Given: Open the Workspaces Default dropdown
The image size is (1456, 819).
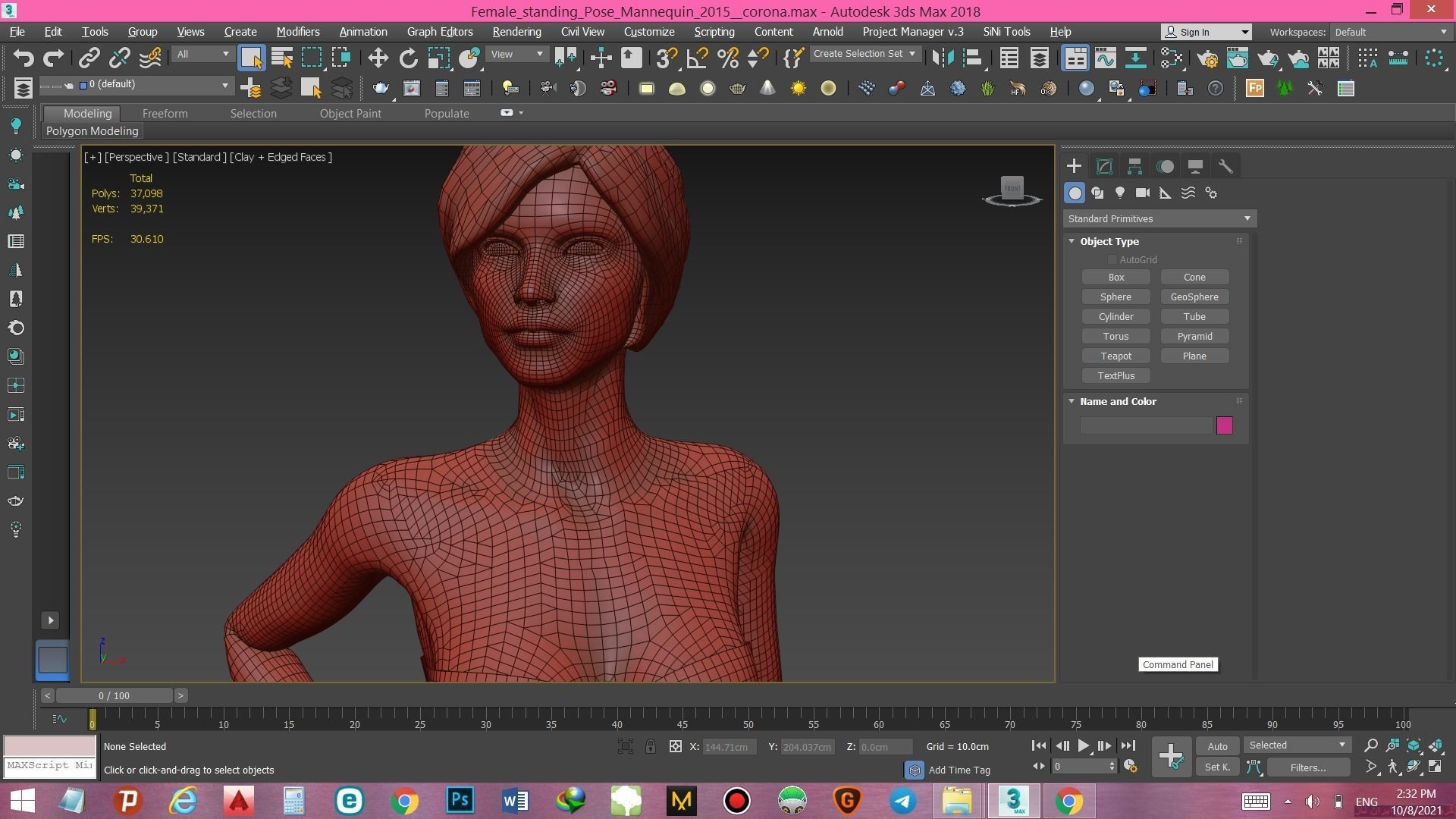Looking at the screenshot, I should [1390, 32].
